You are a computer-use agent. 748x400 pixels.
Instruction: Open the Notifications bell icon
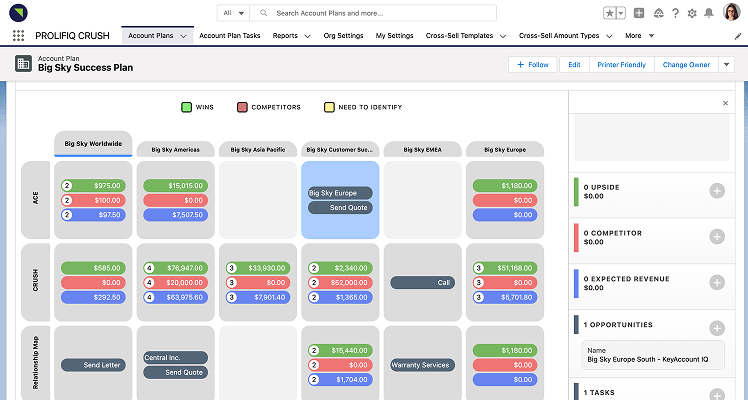point(709,13)
